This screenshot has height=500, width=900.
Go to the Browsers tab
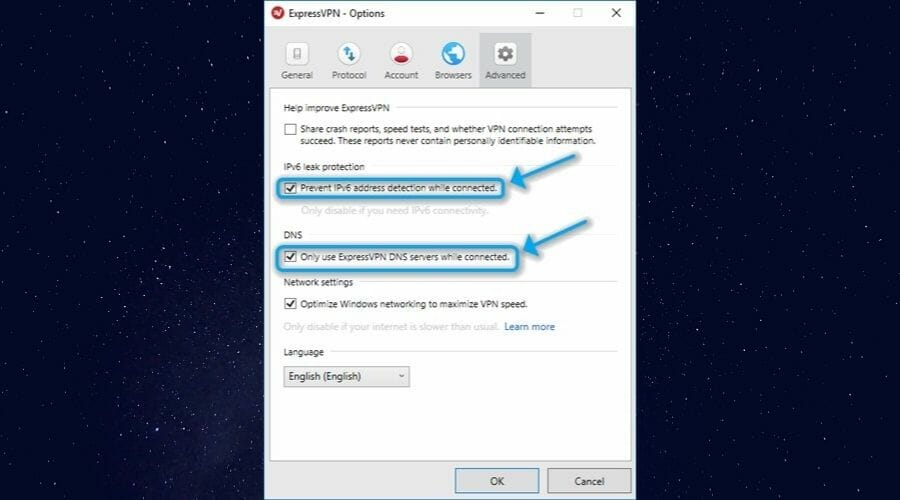[x=453, y=60]
